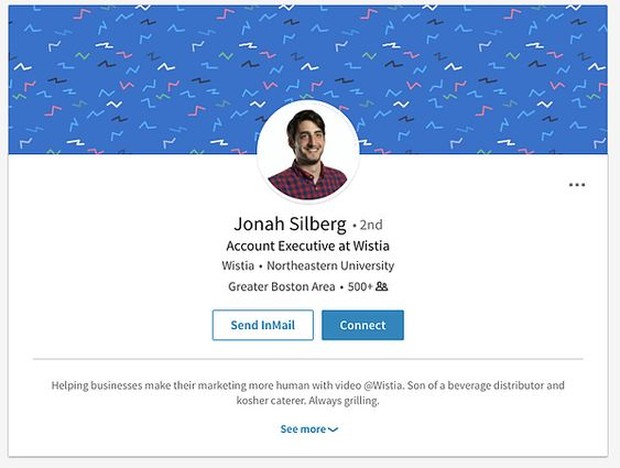This screenshot has width=620, height=468.
Task: Click the 2nd degree connection badge
Action: point(371,225)
